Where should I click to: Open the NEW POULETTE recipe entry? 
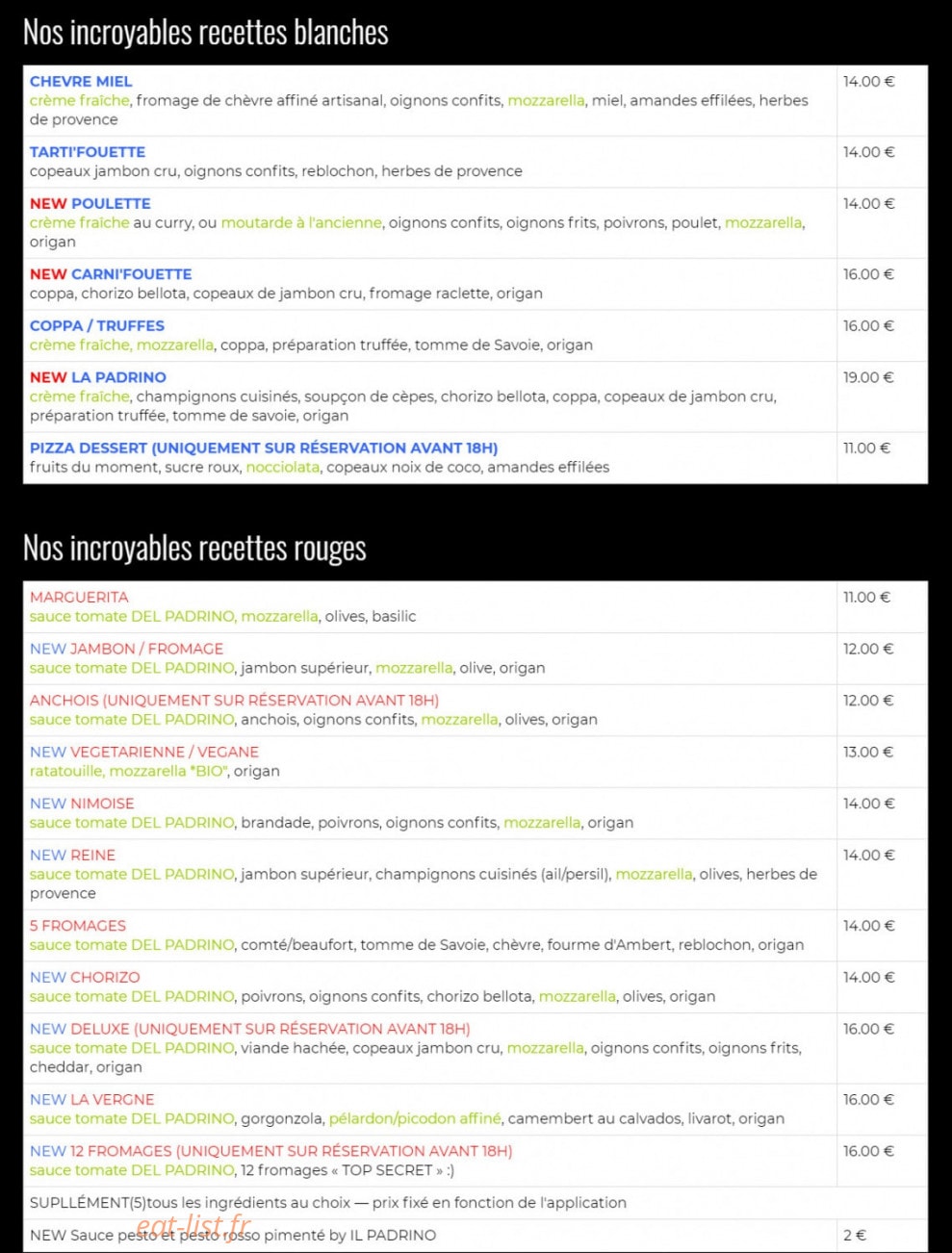(x=90, y=204)
